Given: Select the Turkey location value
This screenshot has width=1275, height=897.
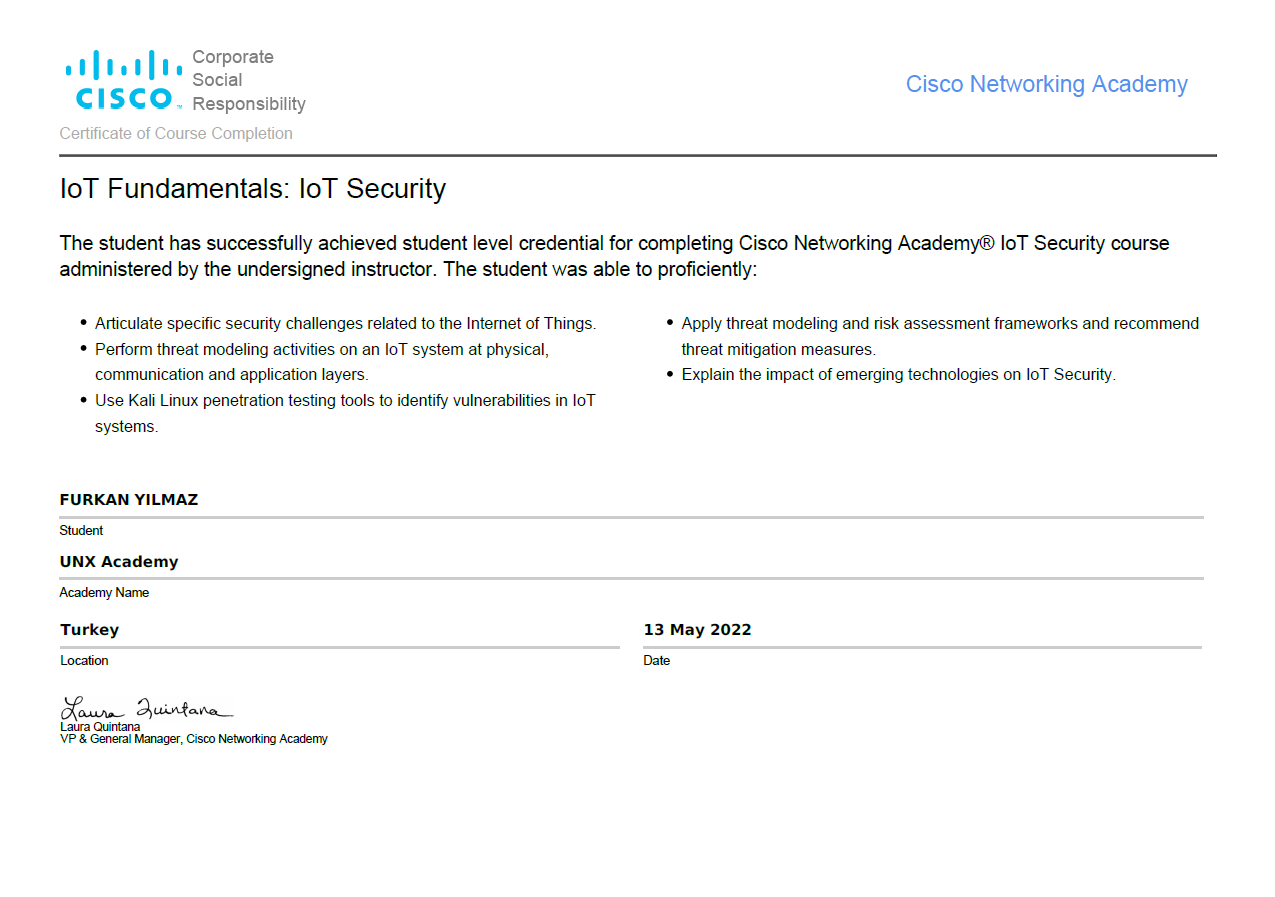Looking at the screenshot, I should 90,630.
